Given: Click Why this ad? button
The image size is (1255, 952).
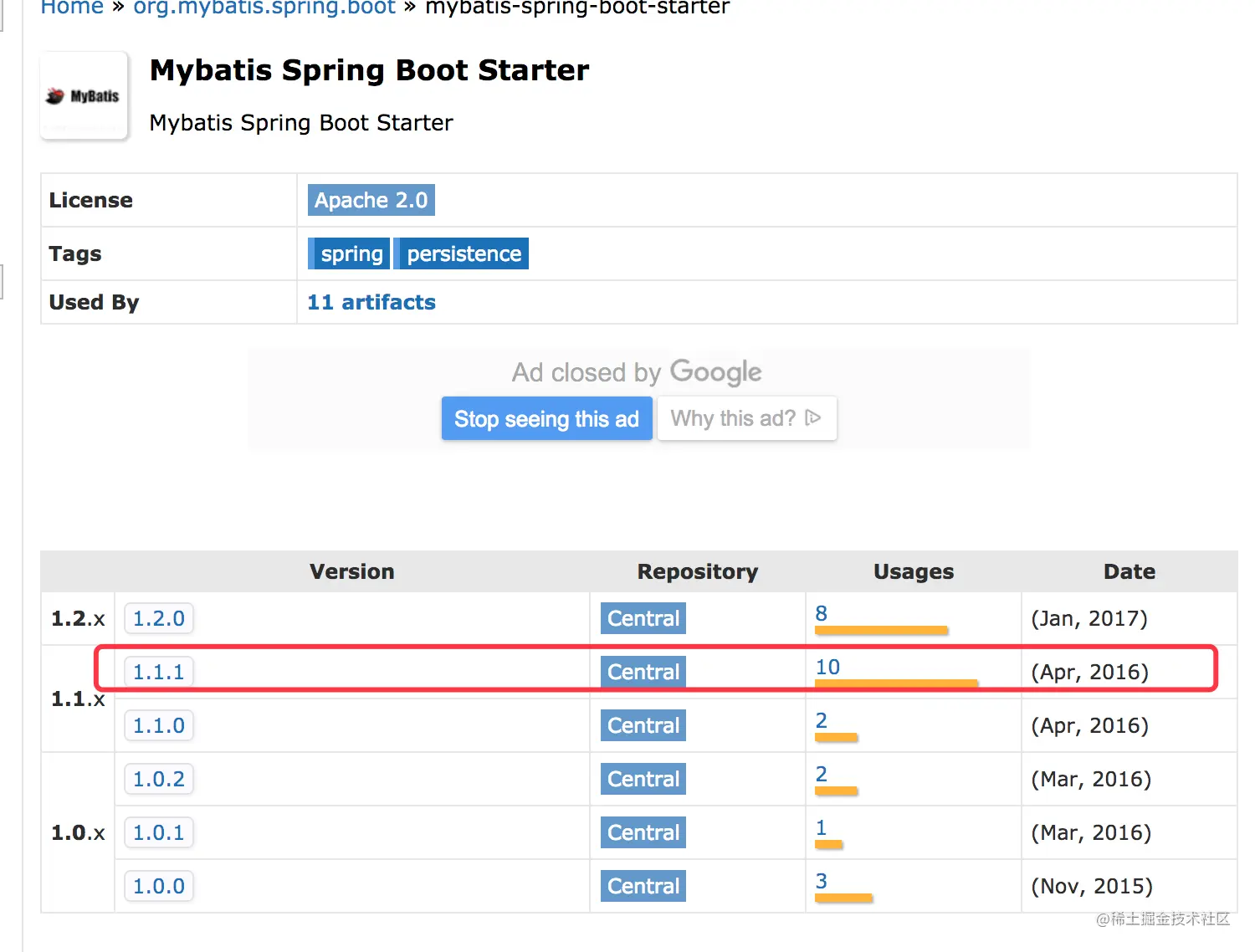Looking at the screenshot, I should pyautogui.click(x=746, y=418).
